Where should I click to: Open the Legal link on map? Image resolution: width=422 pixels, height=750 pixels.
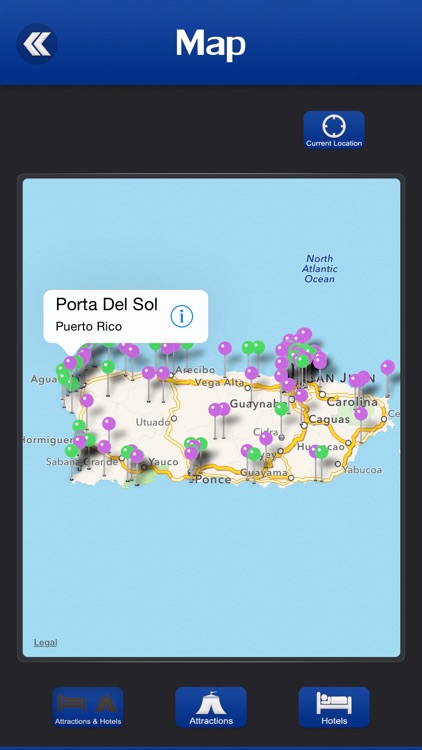pyautogui.click(x=45, y=642)
